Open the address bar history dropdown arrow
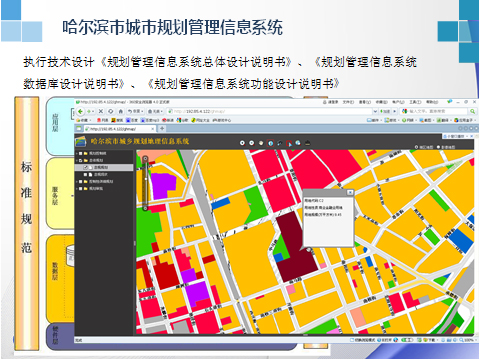 (375, 111)
